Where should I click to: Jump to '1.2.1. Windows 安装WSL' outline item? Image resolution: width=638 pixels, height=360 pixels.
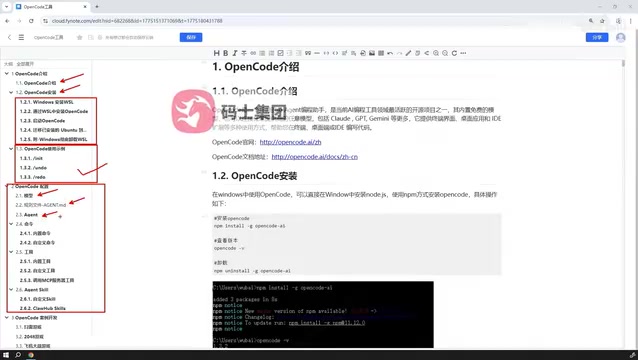click(x=46, y=102)
